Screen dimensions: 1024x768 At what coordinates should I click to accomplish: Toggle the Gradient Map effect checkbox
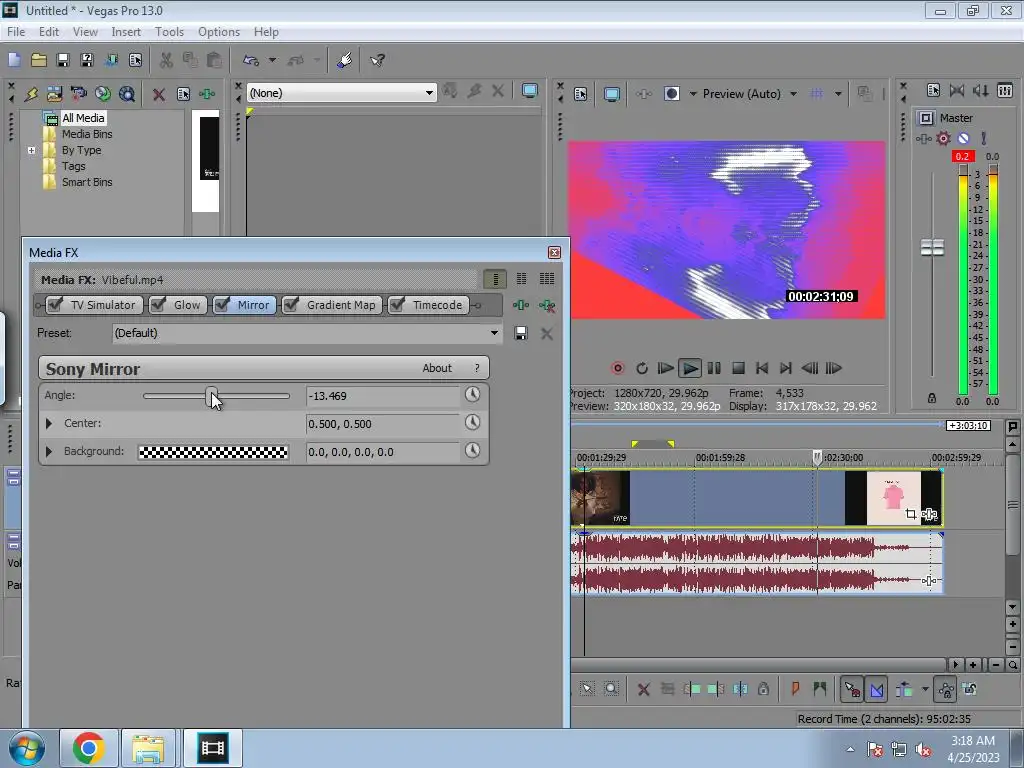pyautogui.click(x=291, y=304)
